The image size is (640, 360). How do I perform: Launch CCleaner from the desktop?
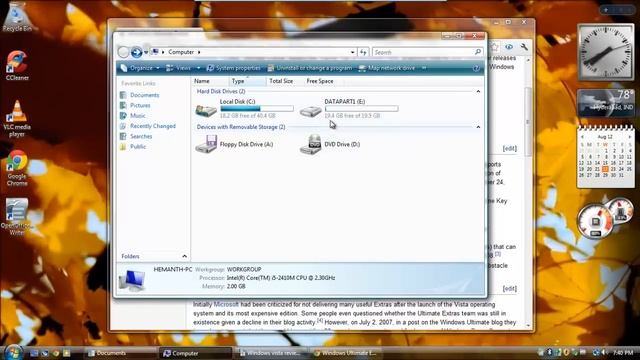[17, 65]
